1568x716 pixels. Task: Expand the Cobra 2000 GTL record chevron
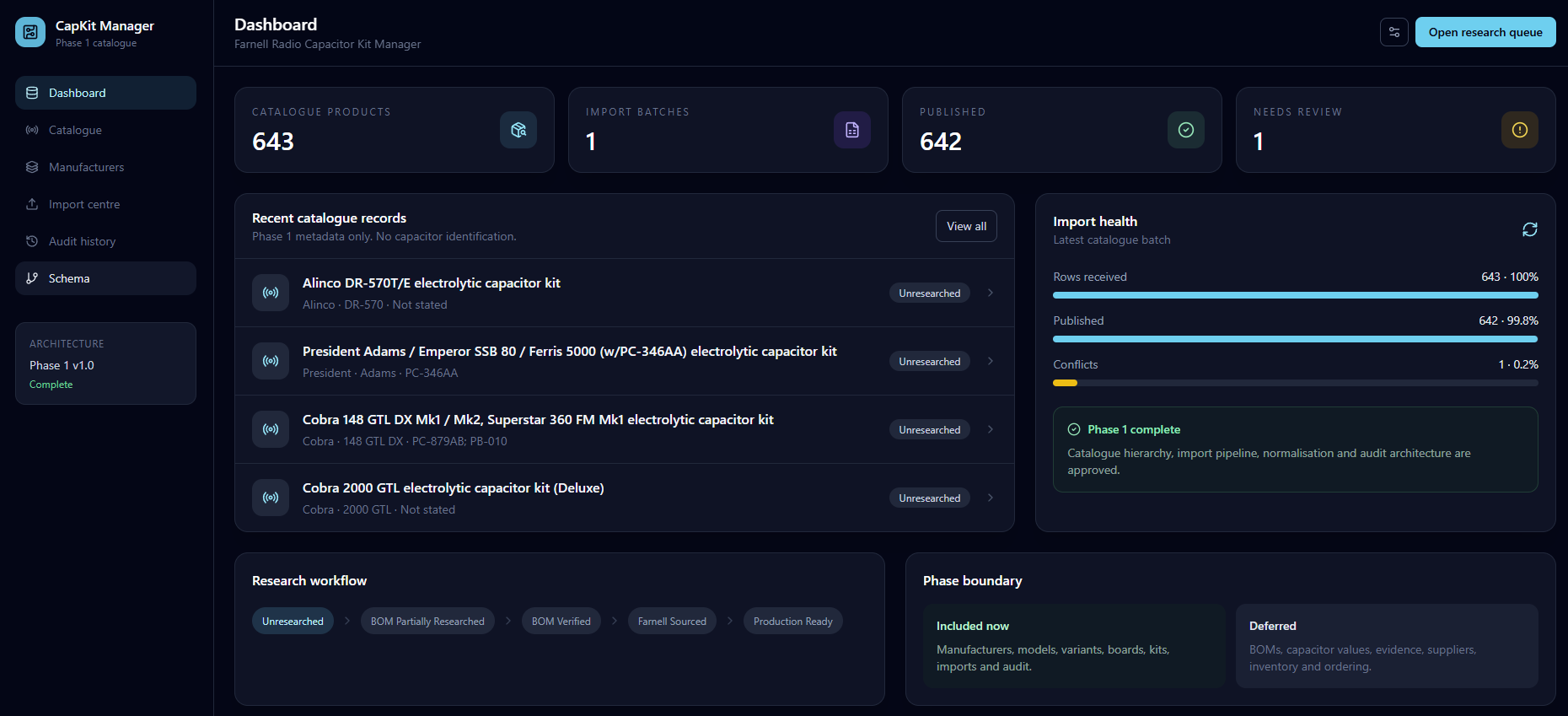point(991,498)
